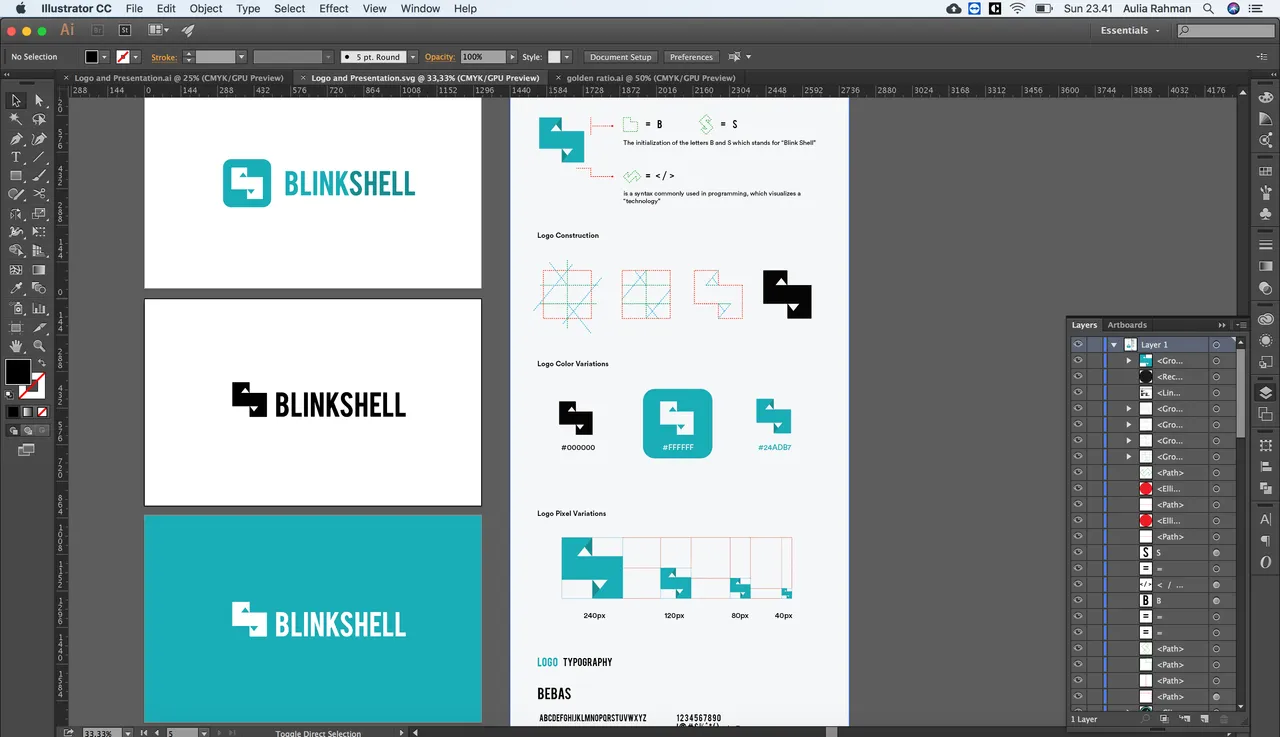Hide the S text layer item
The height and width of the screenshot is (737, 1280).
click(x=1078, y=553)
